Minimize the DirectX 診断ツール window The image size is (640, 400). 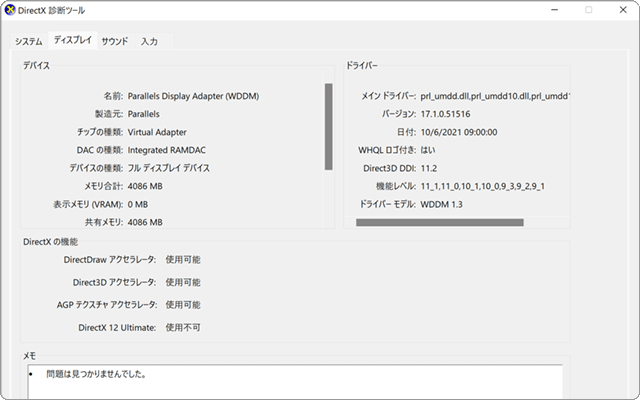coord(554,10)
